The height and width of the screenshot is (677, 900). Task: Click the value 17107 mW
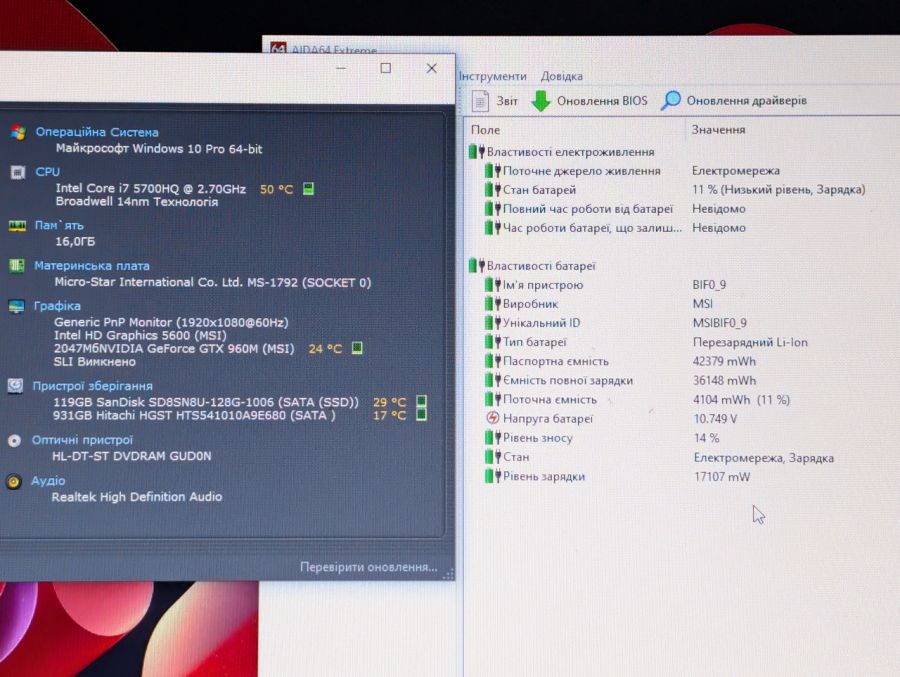coord(722,477)
